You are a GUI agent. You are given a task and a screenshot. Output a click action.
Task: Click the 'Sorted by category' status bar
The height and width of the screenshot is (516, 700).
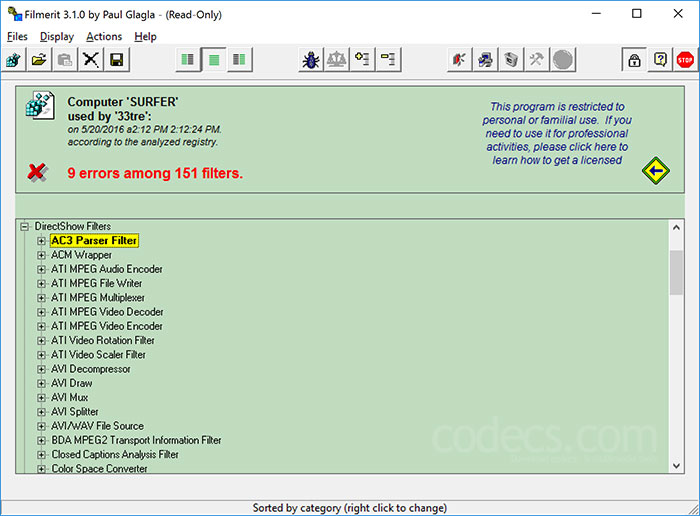click(x=350, y=508)
